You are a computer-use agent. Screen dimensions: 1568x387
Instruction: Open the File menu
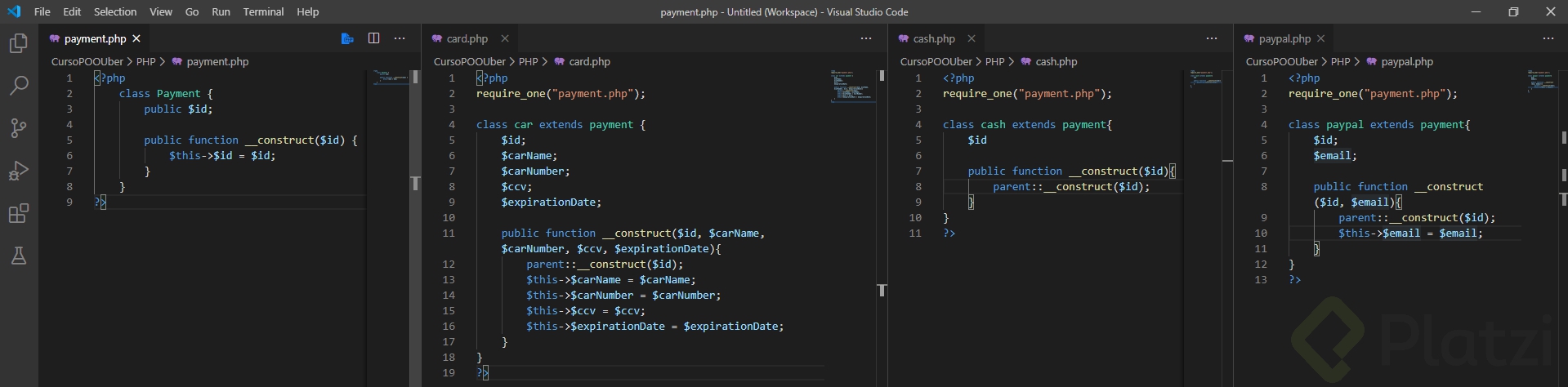(x=42, y=11)
